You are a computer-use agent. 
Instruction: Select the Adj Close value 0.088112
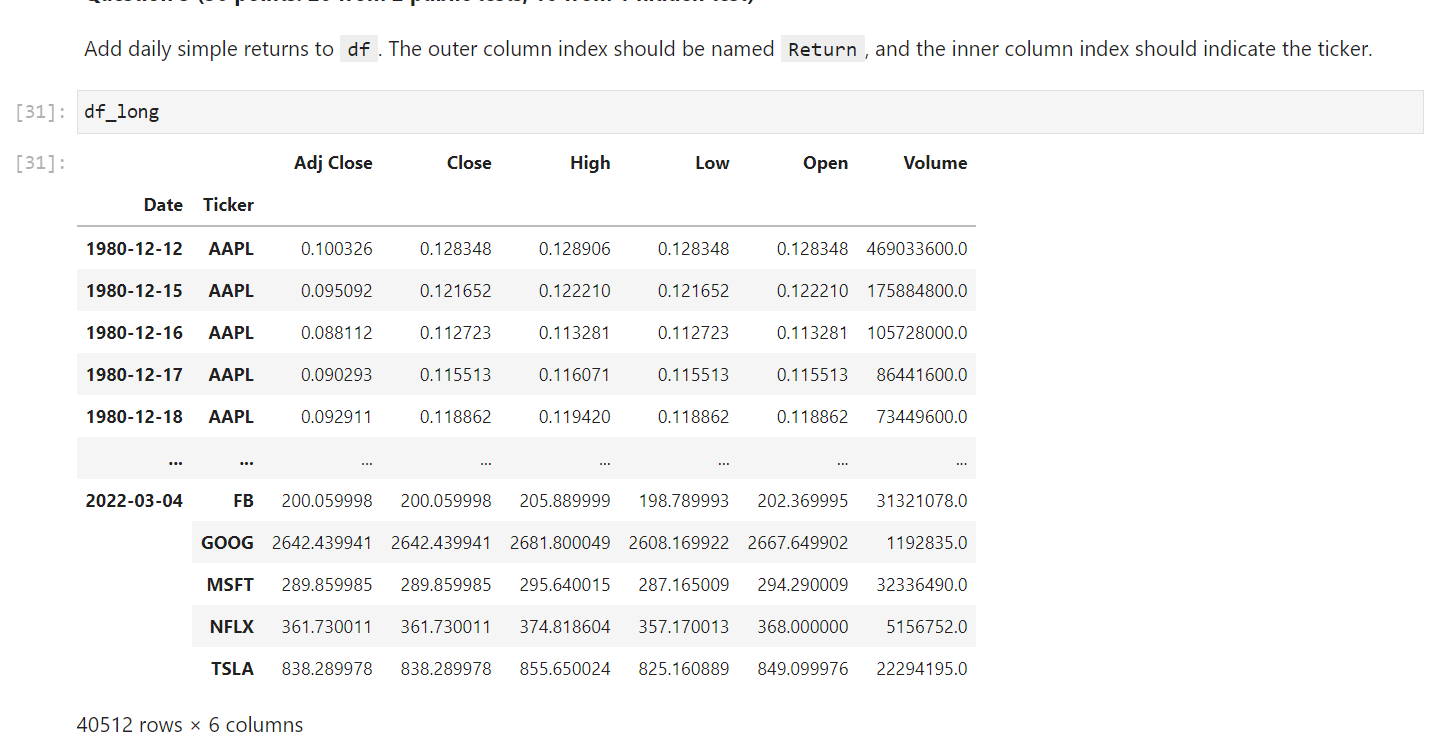[x=337, y=333]
